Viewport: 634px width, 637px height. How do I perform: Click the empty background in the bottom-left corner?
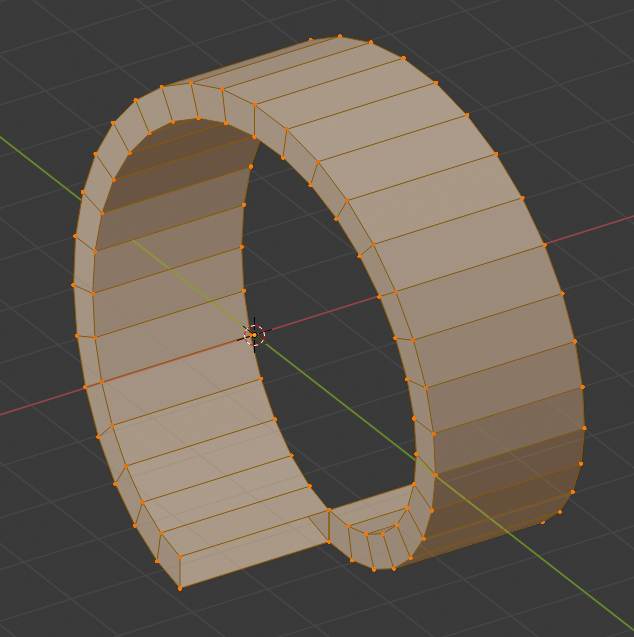pyautogui.click(x=40, y=600)
